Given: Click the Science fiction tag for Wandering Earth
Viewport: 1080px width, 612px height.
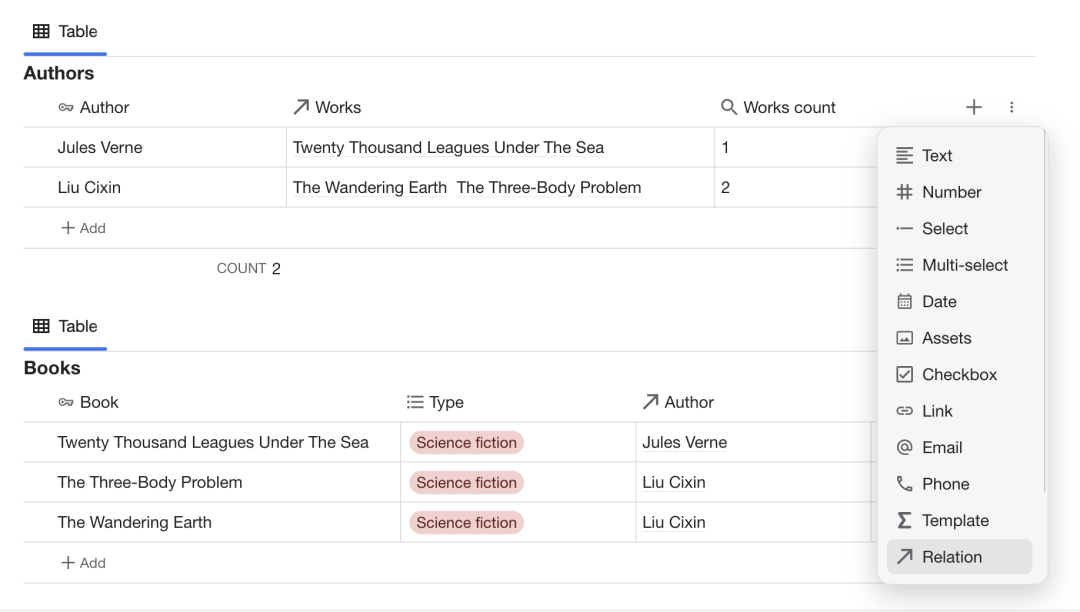Looking at the screenshot, I should pyautogui.click(x=466, y=523).
